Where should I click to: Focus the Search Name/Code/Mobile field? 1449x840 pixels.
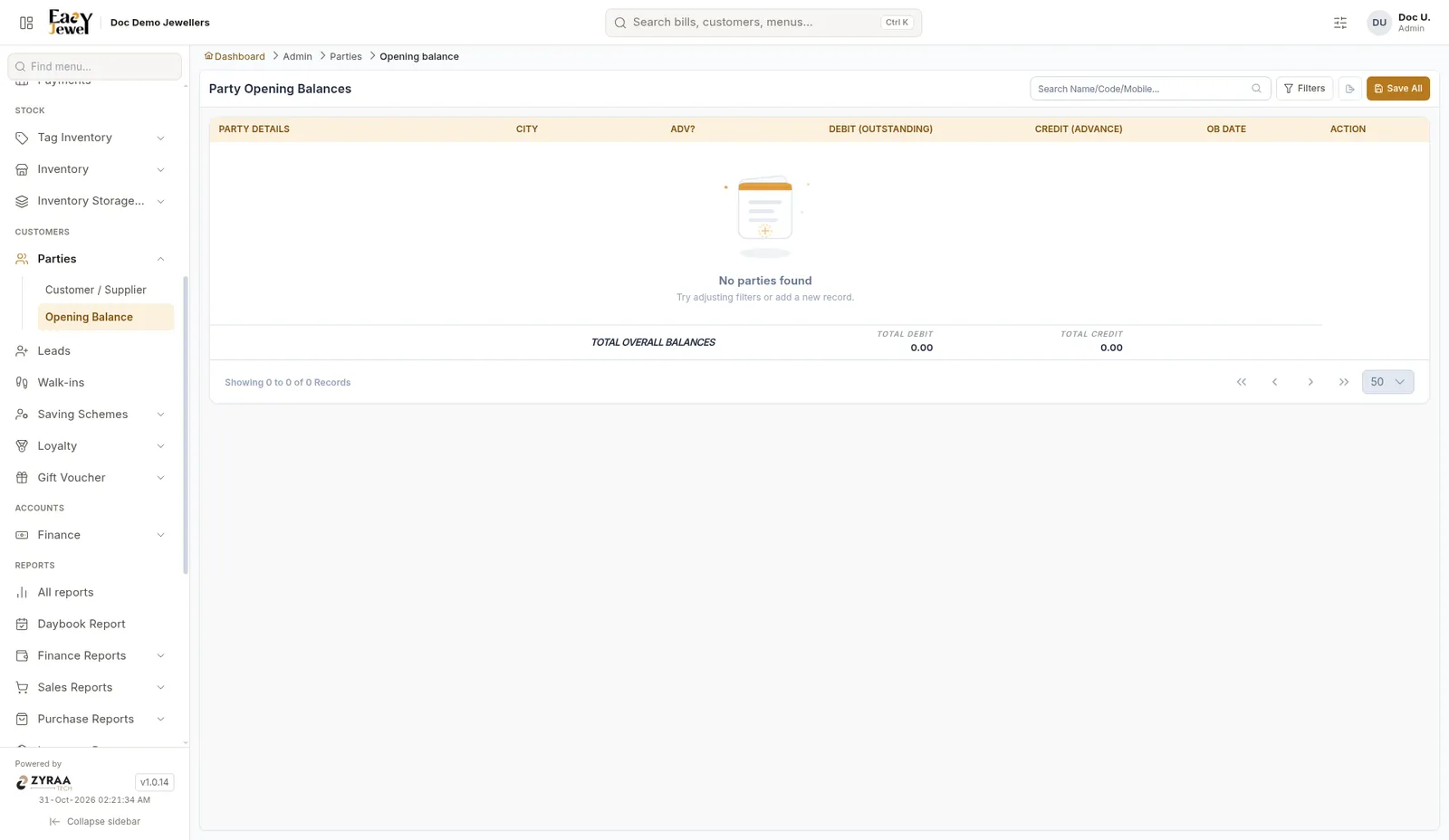click(x=1150, y=89)
